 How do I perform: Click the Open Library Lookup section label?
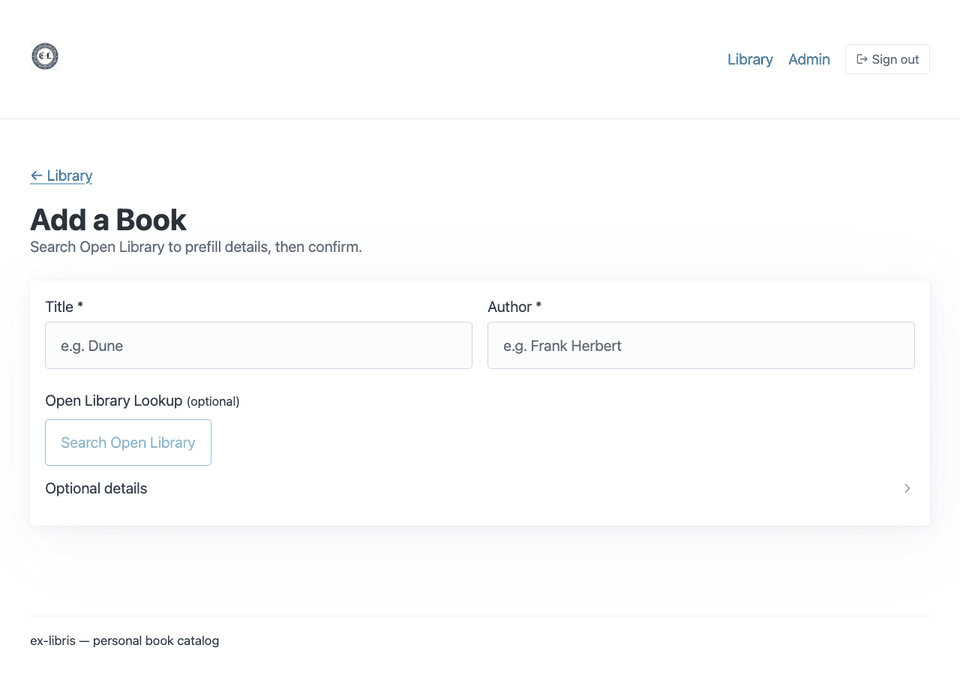113,400
